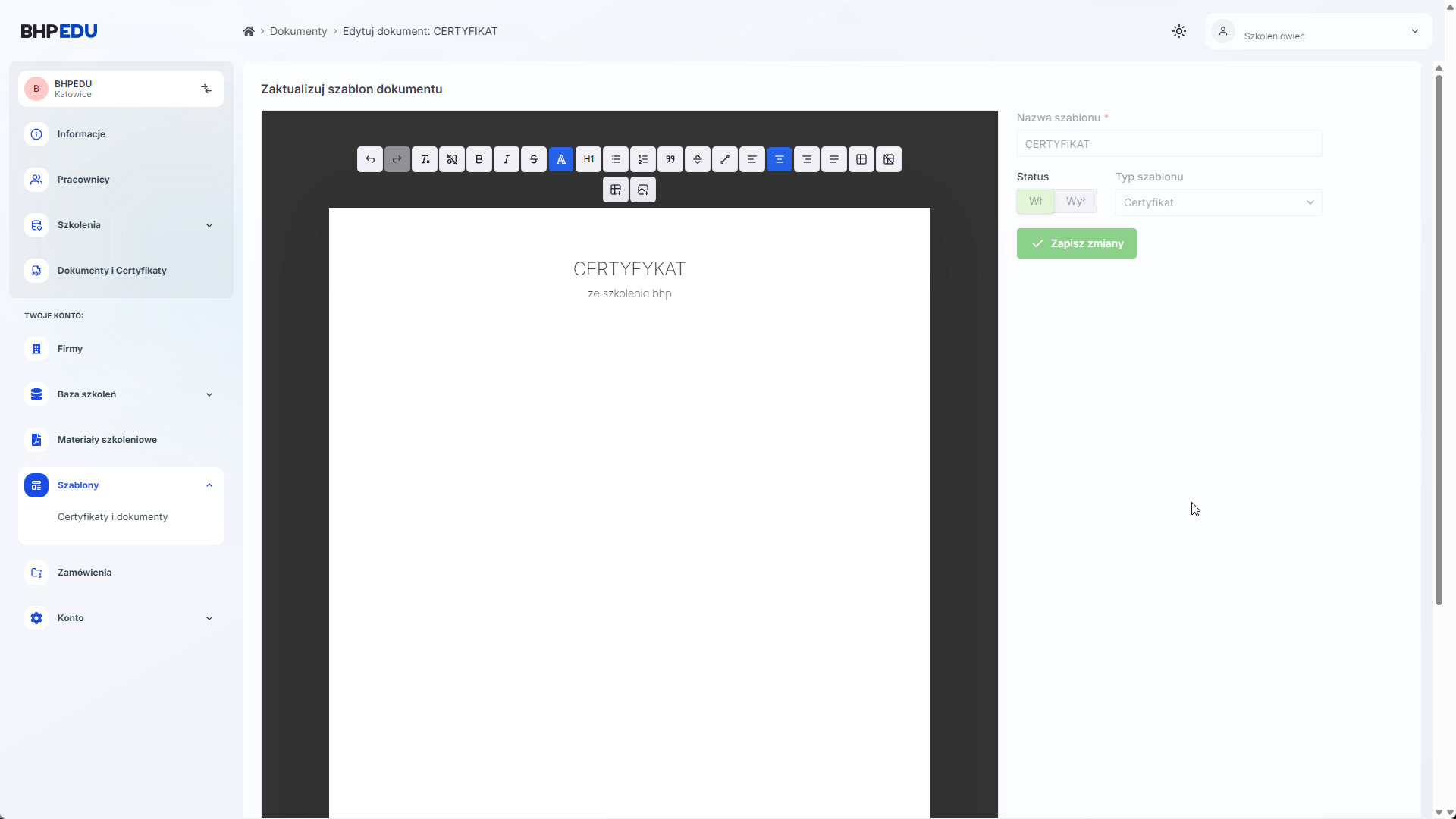Insert a numbered list
Image resolution: width=1456 pixels, height=819 pixels.
pyautogui.click(x=643, y=159)
